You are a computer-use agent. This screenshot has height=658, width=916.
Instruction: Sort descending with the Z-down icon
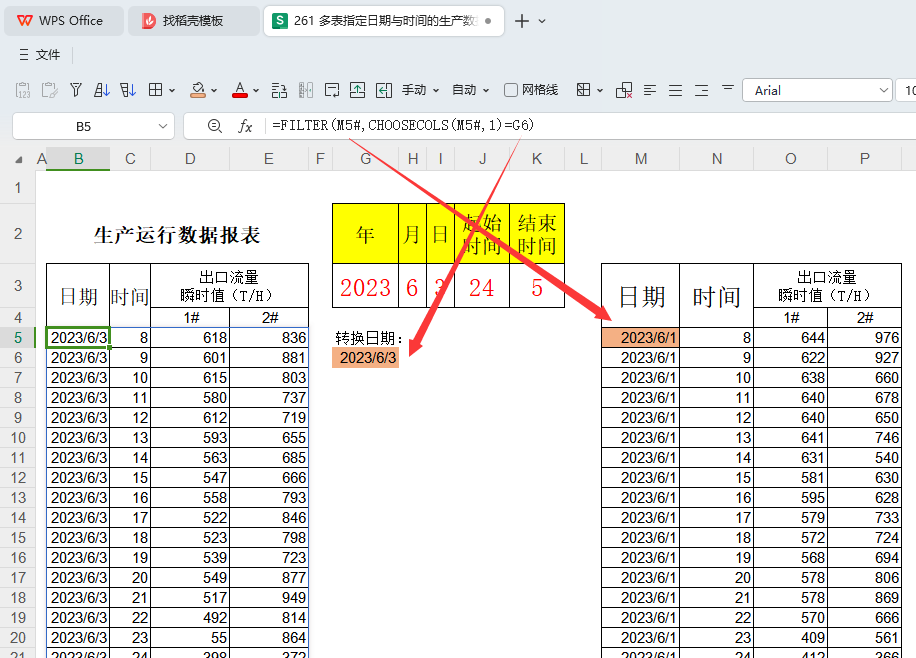coord(128,90)
